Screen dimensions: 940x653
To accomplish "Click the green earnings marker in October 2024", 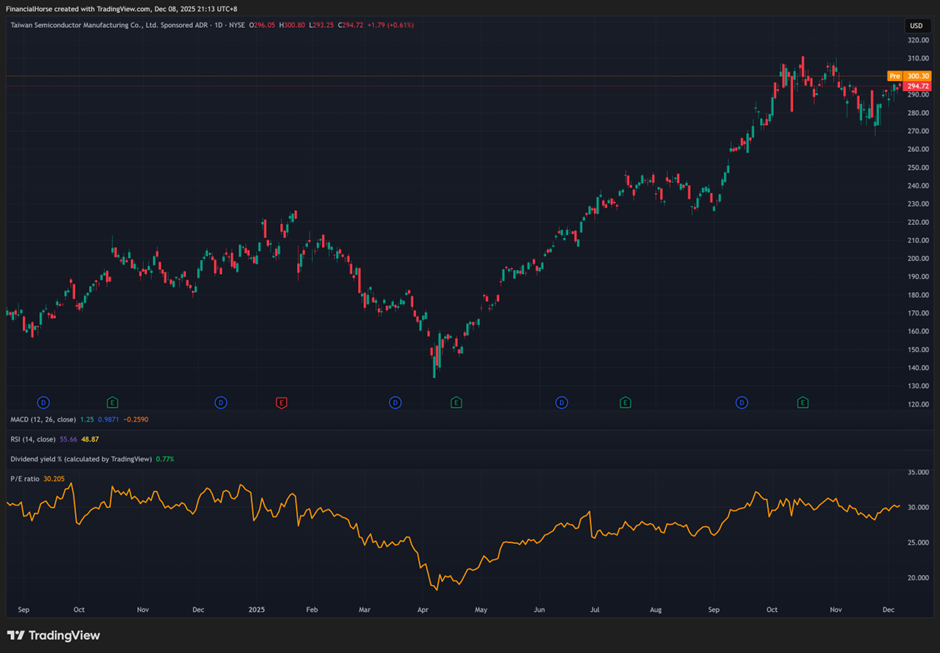I will click(112, 402).
